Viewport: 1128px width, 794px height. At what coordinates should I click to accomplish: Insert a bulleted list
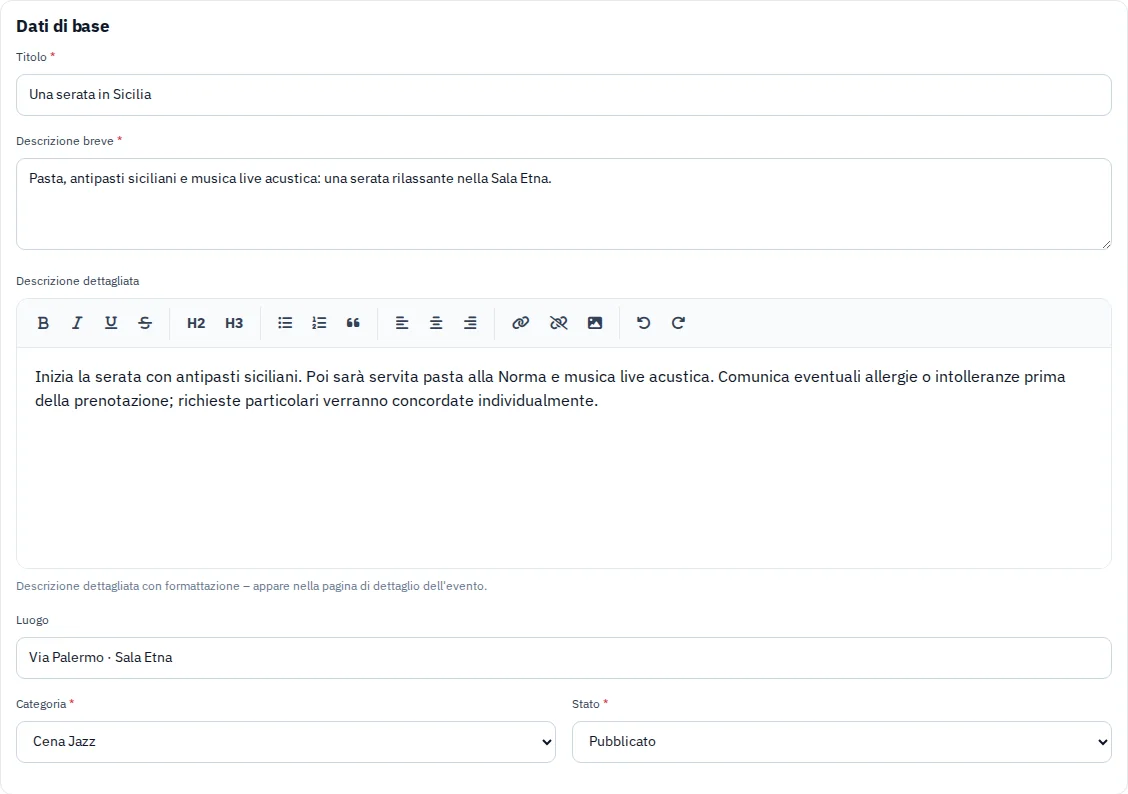click(x=285, y=323)
